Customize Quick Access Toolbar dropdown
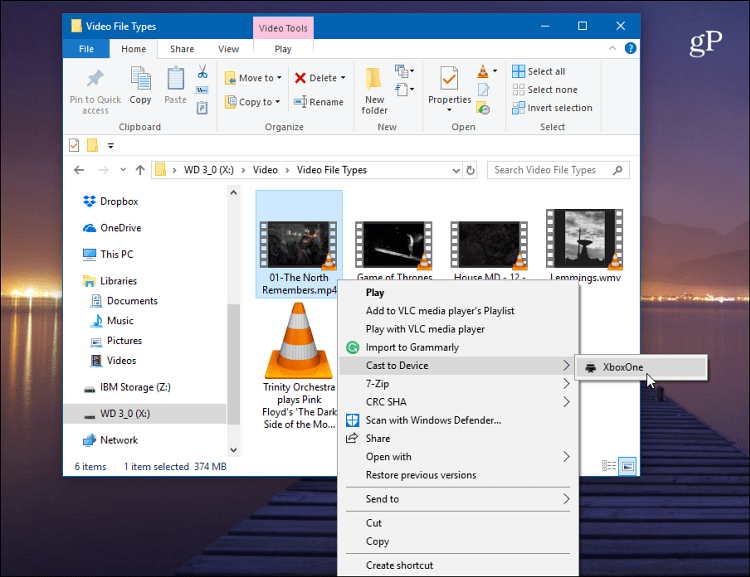750x577 pixels. [x=110, y=145]
